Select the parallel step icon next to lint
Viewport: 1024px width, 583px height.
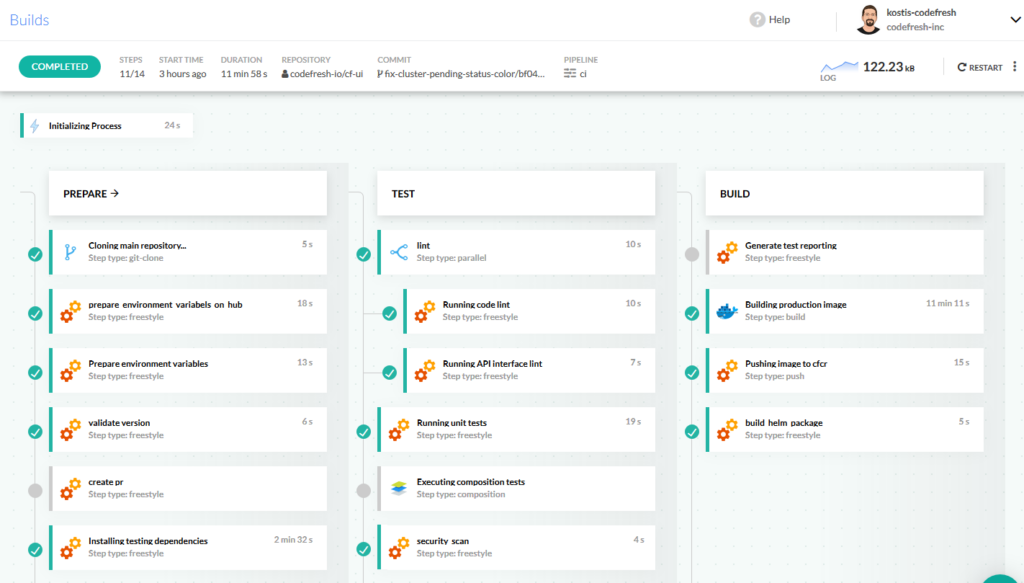point(397,252)
